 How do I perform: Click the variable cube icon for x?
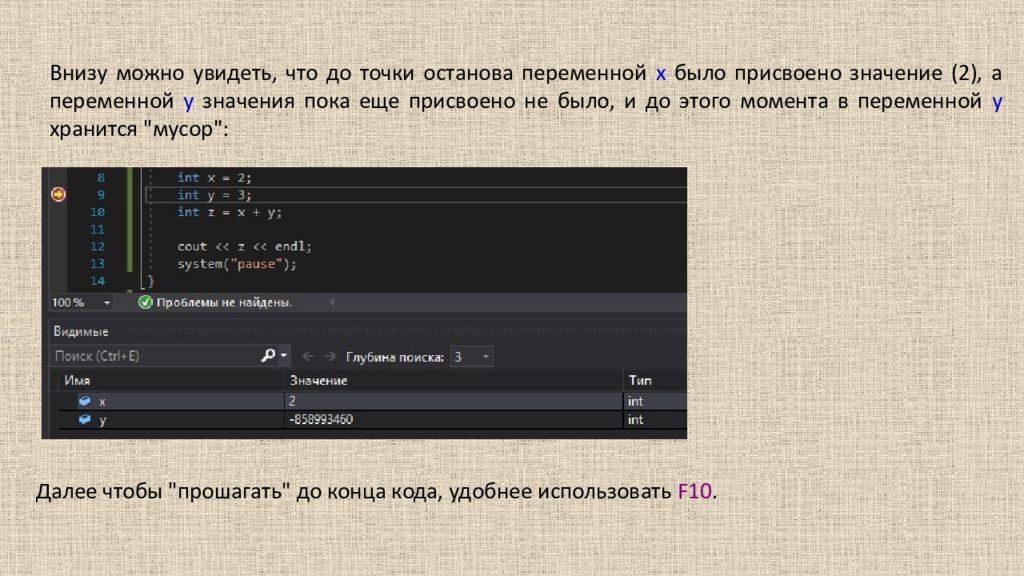tap(84, 400)
